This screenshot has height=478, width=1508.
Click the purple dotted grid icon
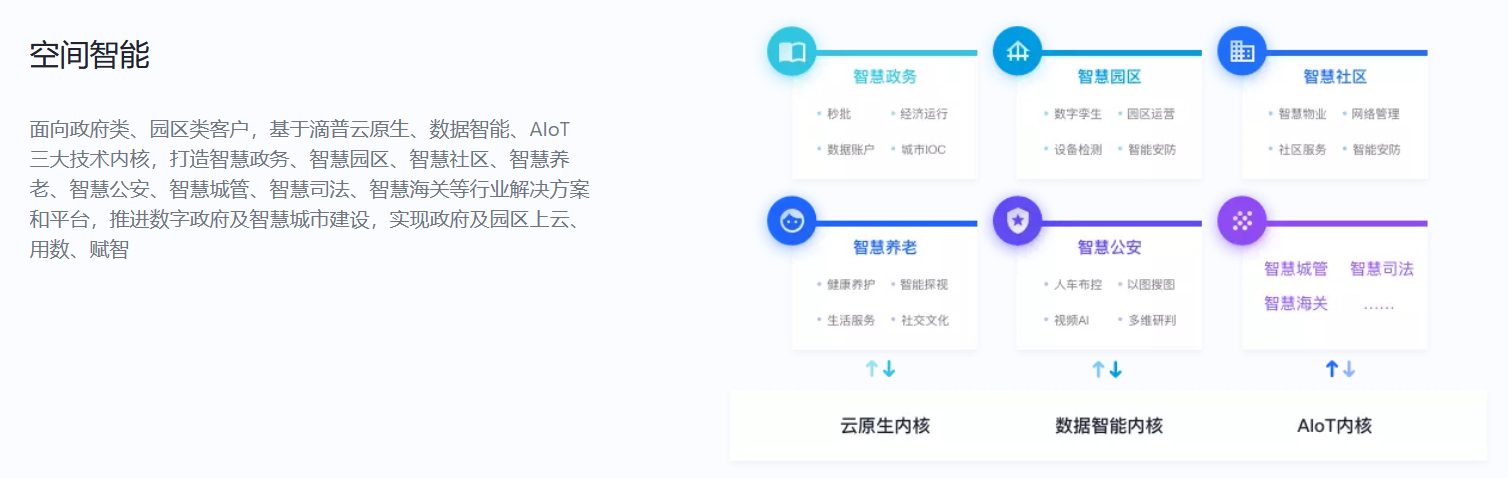pyautogui.click(x=1242, y=222)
